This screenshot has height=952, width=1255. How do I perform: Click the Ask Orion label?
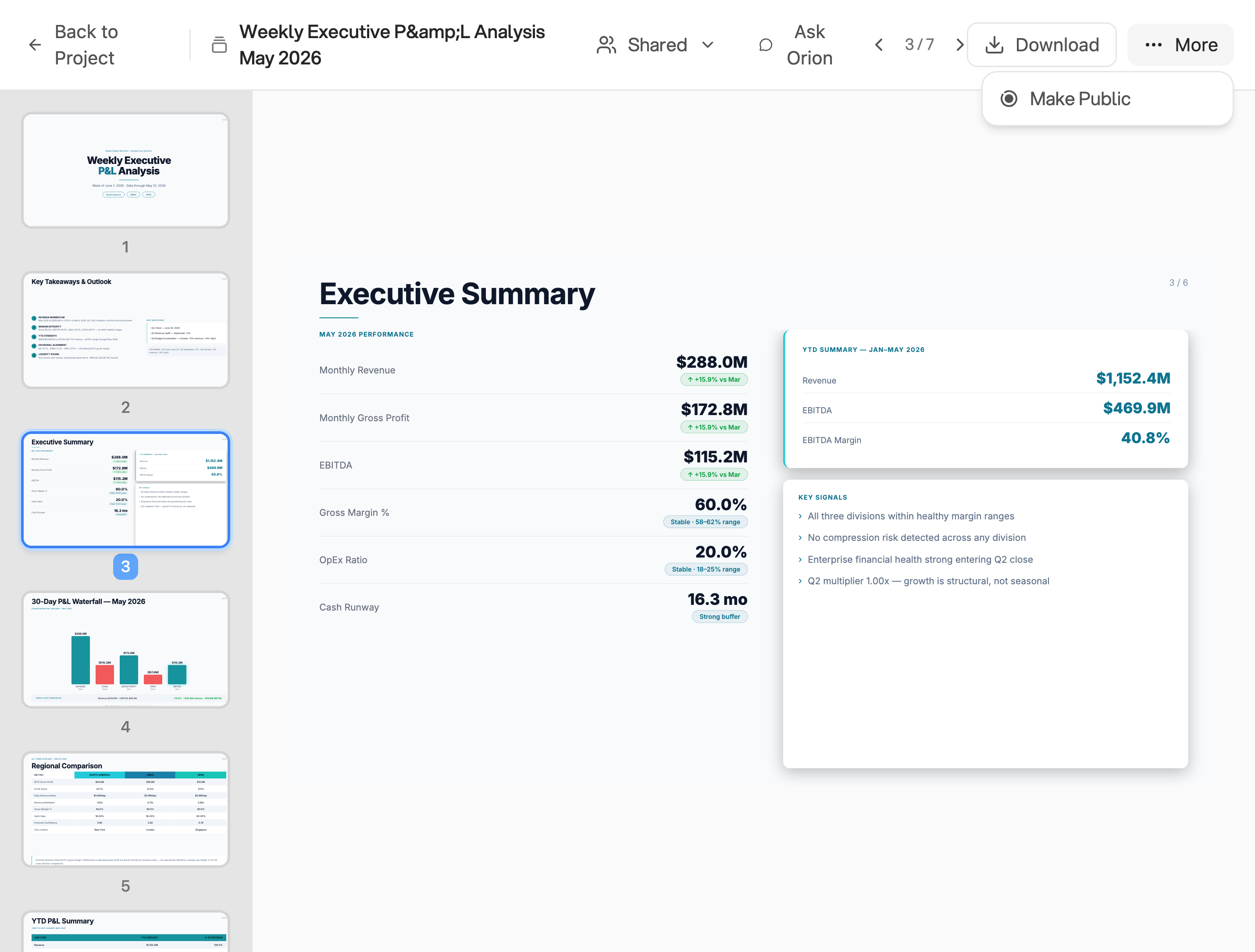[x=809, y=45]
